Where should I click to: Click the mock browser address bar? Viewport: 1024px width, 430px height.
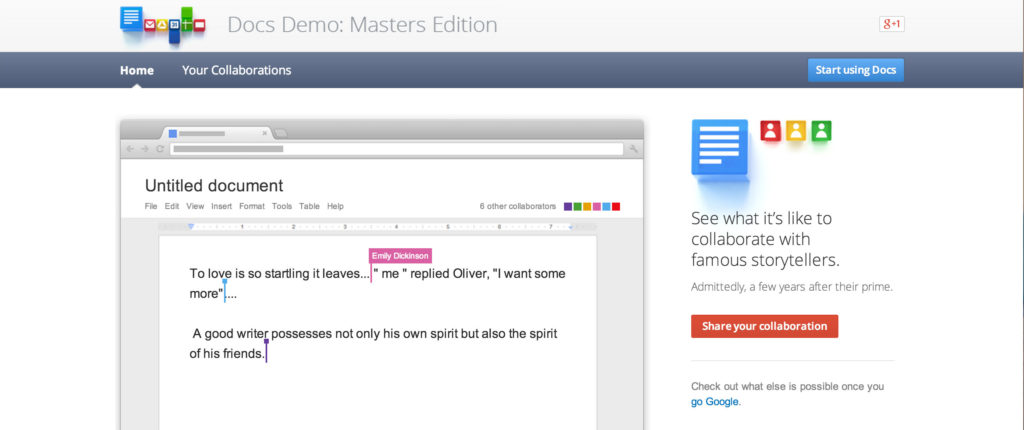[396, 149]
